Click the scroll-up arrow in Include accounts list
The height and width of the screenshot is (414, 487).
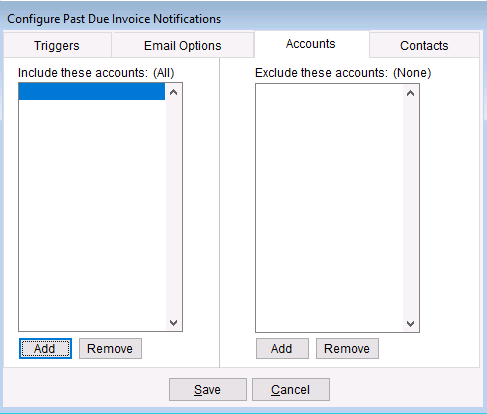(173, 92)
